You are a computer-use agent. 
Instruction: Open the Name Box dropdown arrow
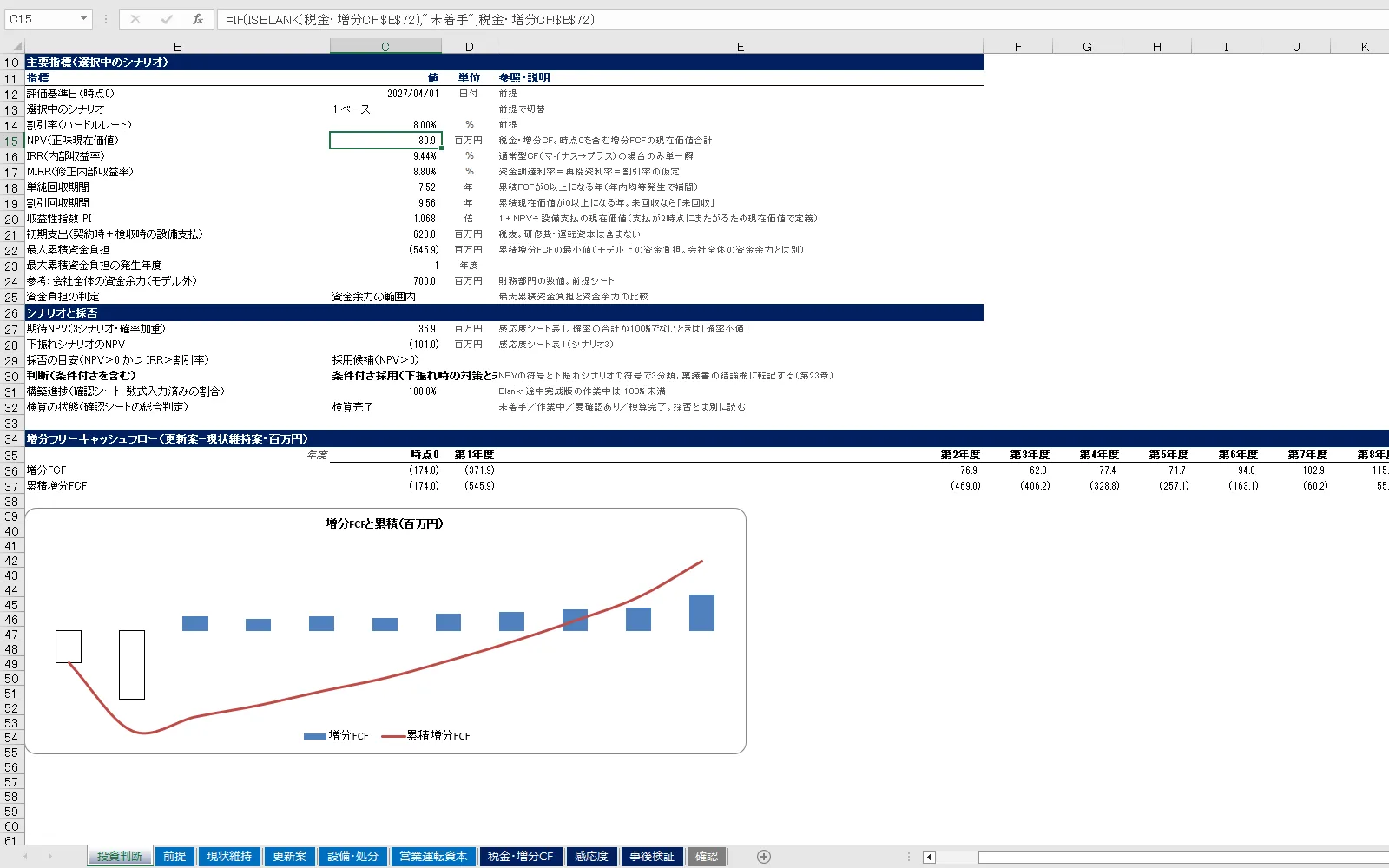tap(83, 19)
